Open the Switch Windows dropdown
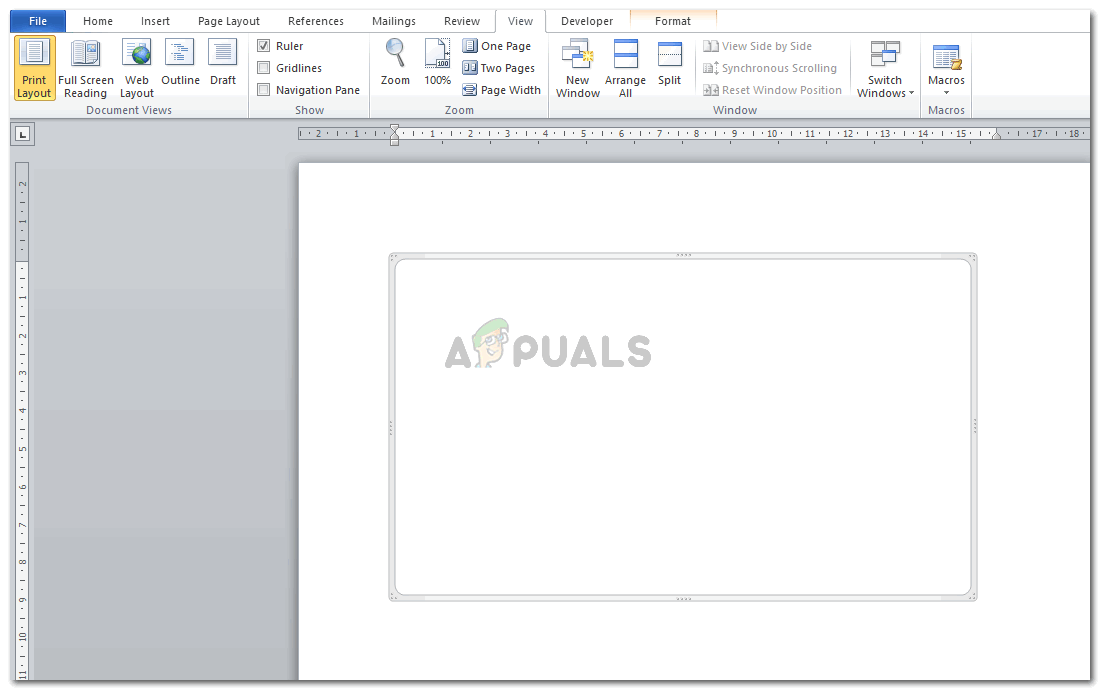Image resolution: width=1101 pixels, height=691 pixels. [885, 69]
